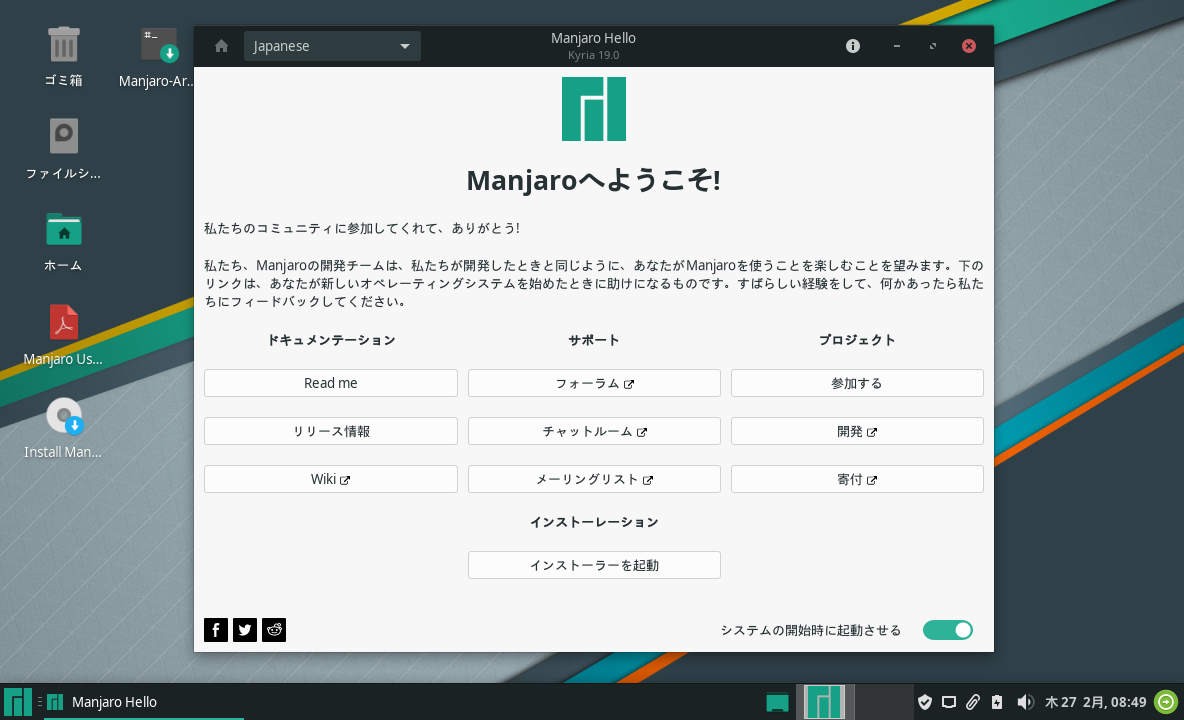Click the Manjaro Hello taskbar entry
This screenshot has height=720, width=1184.
pos(143,702)
